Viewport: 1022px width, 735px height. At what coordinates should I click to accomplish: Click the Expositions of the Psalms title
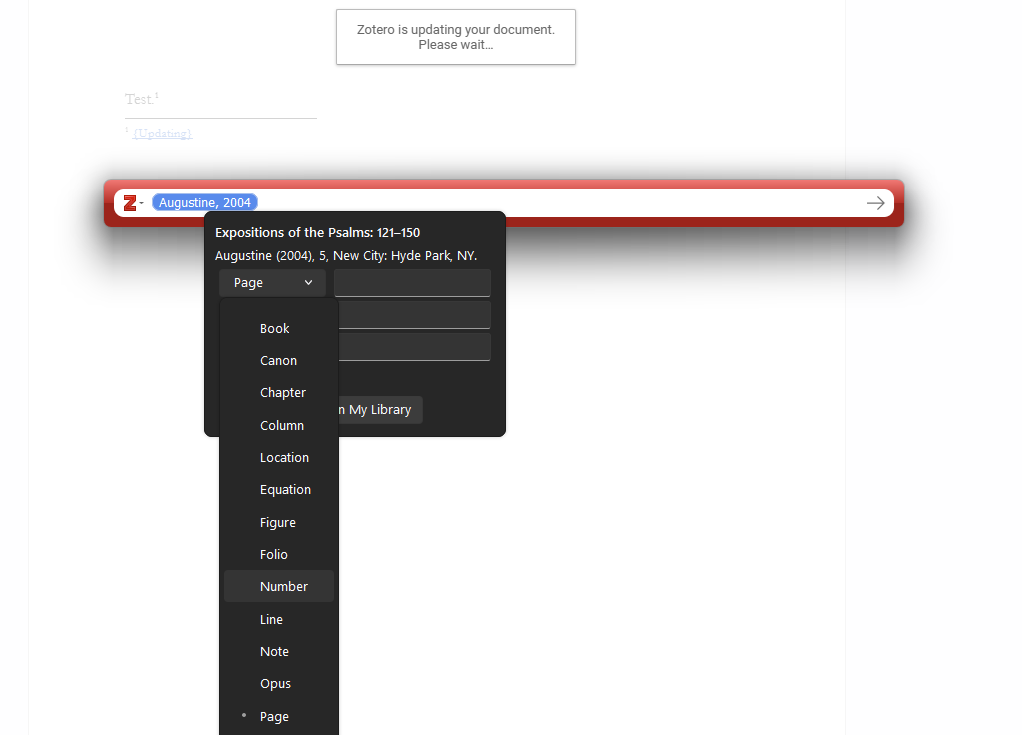[317, 233]
